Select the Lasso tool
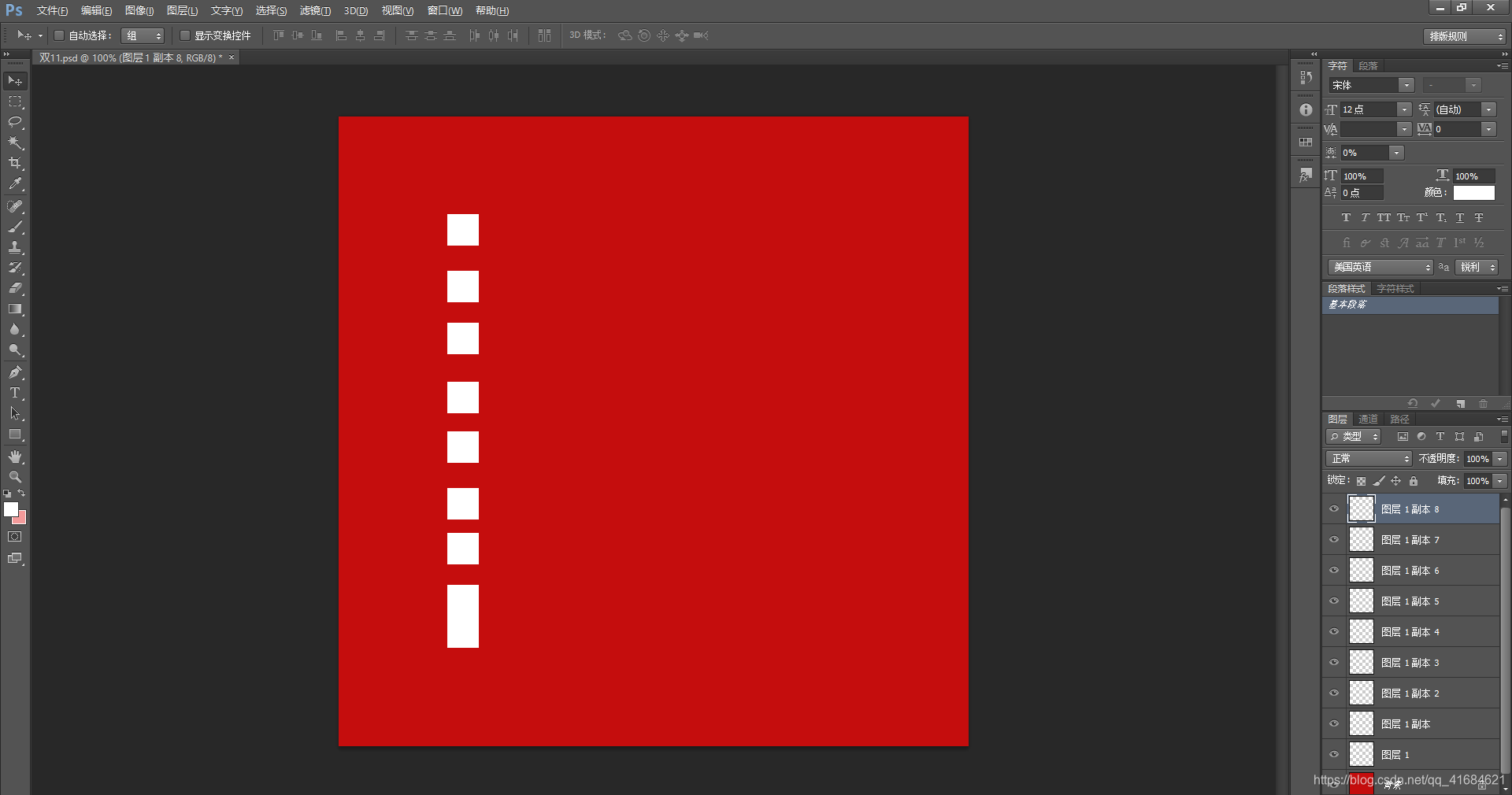The image size is (1512, 795). pos(15,123)
